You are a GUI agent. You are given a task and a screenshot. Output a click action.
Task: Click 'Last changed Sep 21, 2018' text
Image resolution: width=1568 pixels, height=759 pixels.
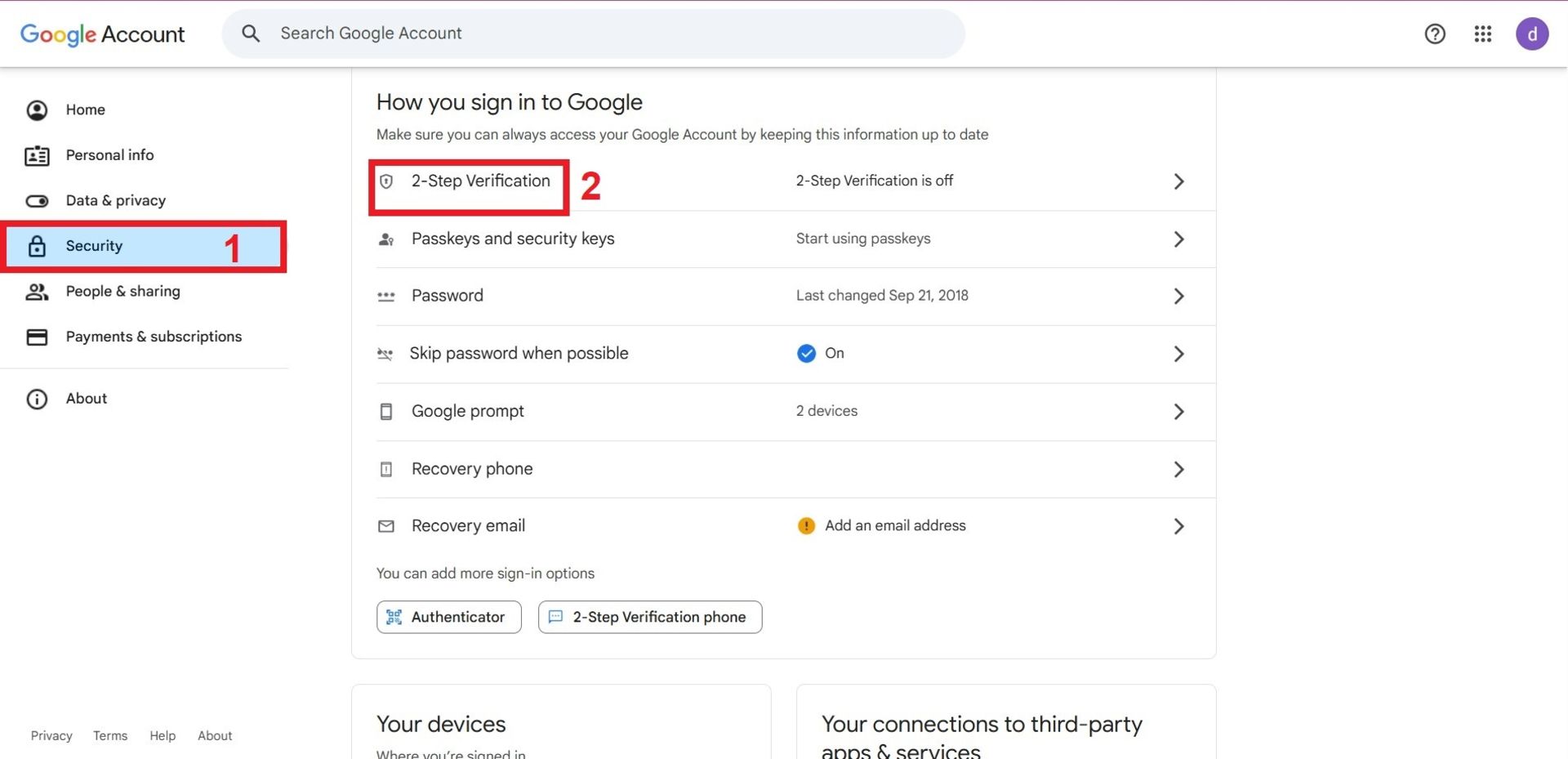(x=882, y=296)
